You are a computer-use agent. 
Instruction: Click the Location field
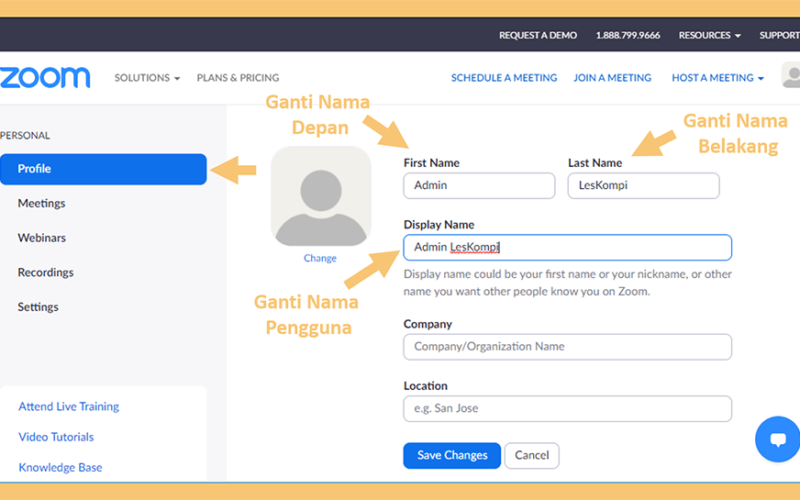(x=567, y=409)
